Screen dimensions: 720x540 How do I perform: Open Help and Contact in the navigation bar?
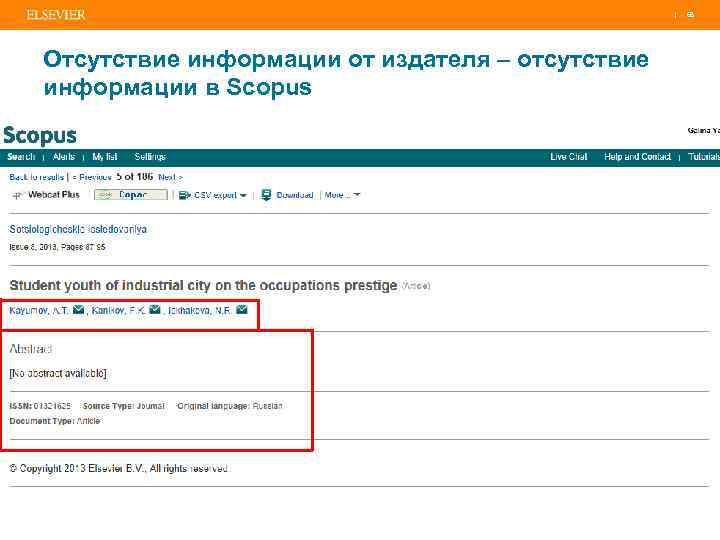click(637, 157)
